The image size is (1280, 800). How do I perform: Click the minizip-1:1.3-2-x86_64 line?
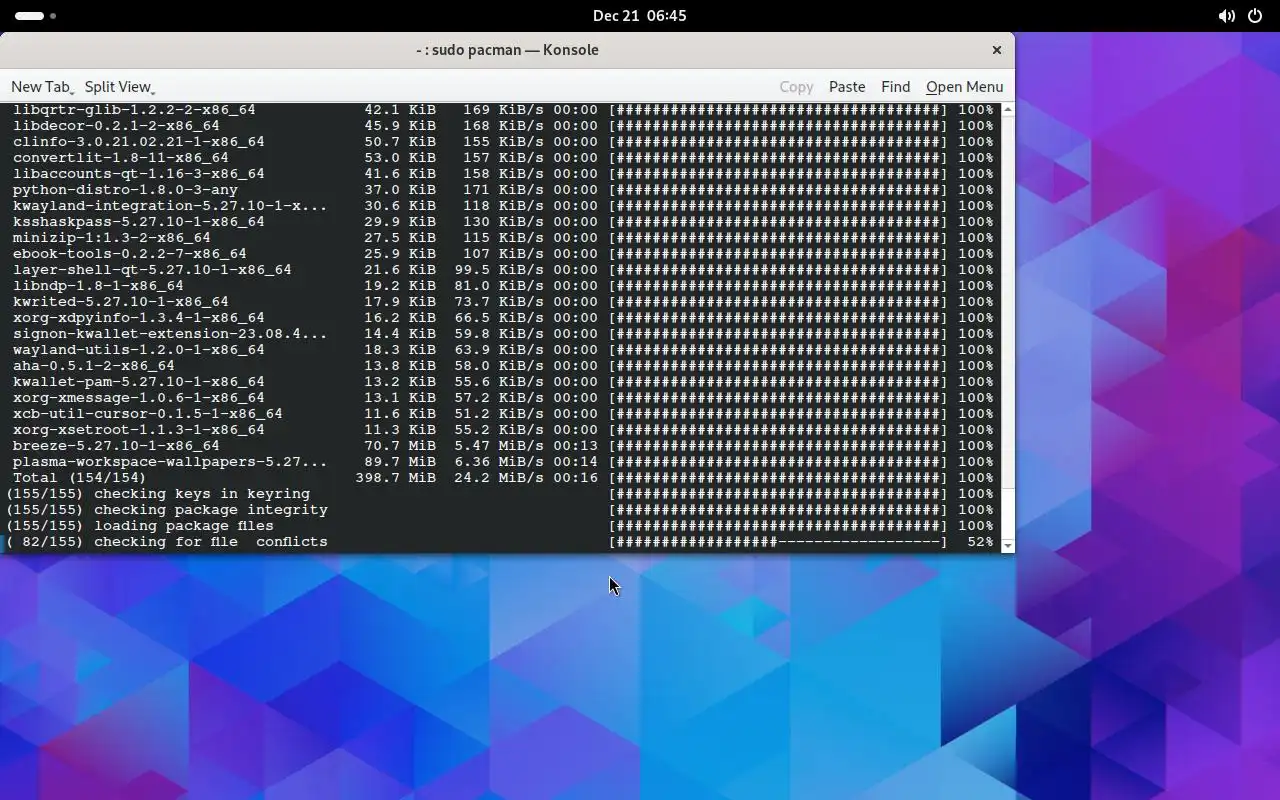coord(503,238)
